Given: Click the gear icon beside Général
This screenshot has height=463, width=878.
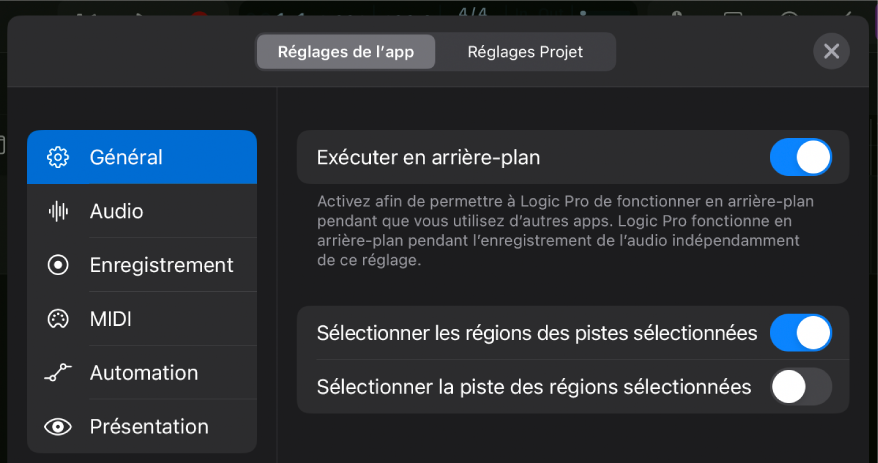Looking at the screenshot, I should point(58,157).
